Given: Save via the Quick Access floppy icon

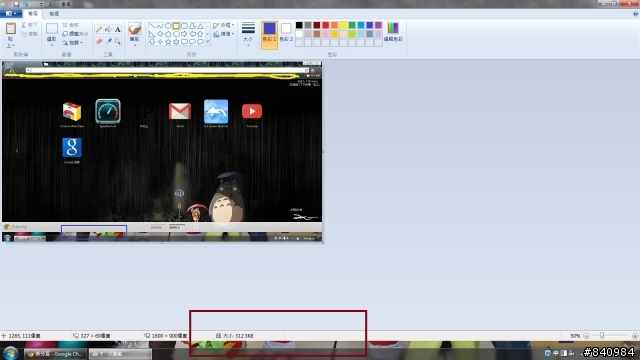Looking at the screenshot, I should [16, 4].
